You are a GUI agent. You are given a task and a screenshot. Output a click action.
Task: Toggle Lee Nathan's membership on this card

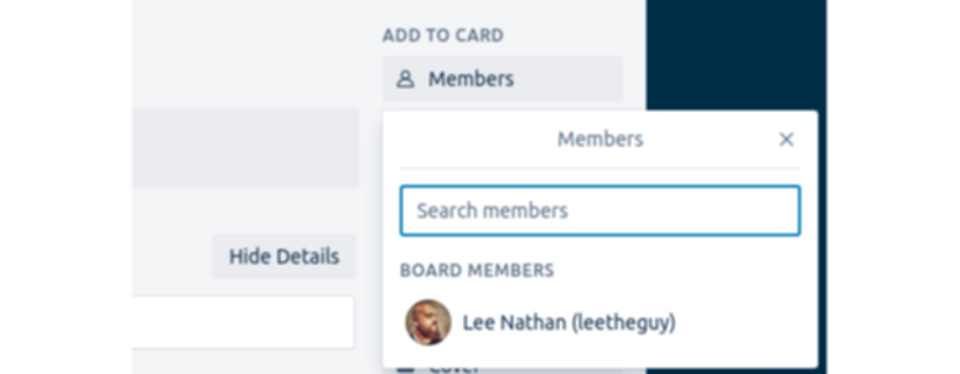600,323
